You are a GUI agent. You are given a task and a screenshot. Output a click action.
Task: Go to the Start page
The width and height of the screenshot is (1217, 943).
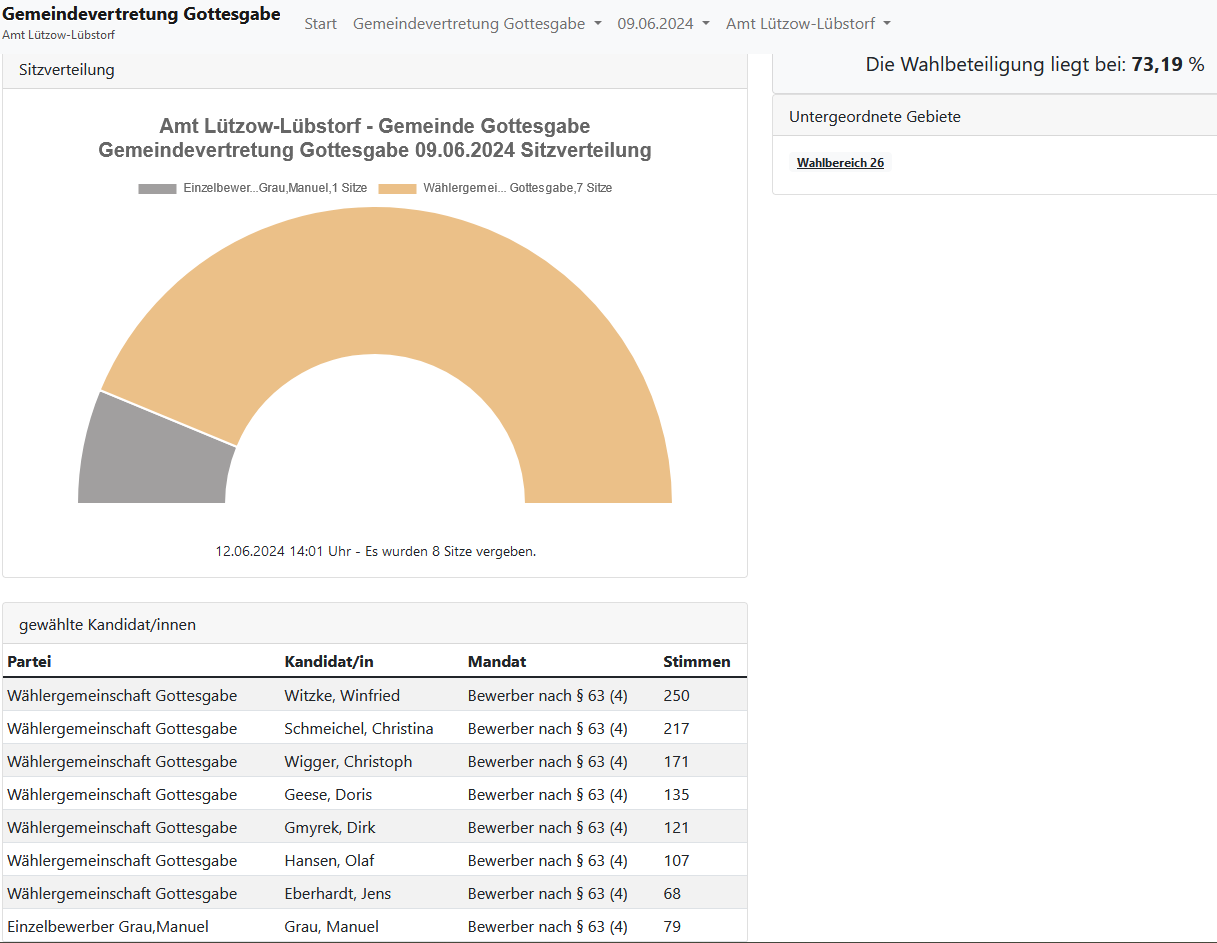pos(320,24)
